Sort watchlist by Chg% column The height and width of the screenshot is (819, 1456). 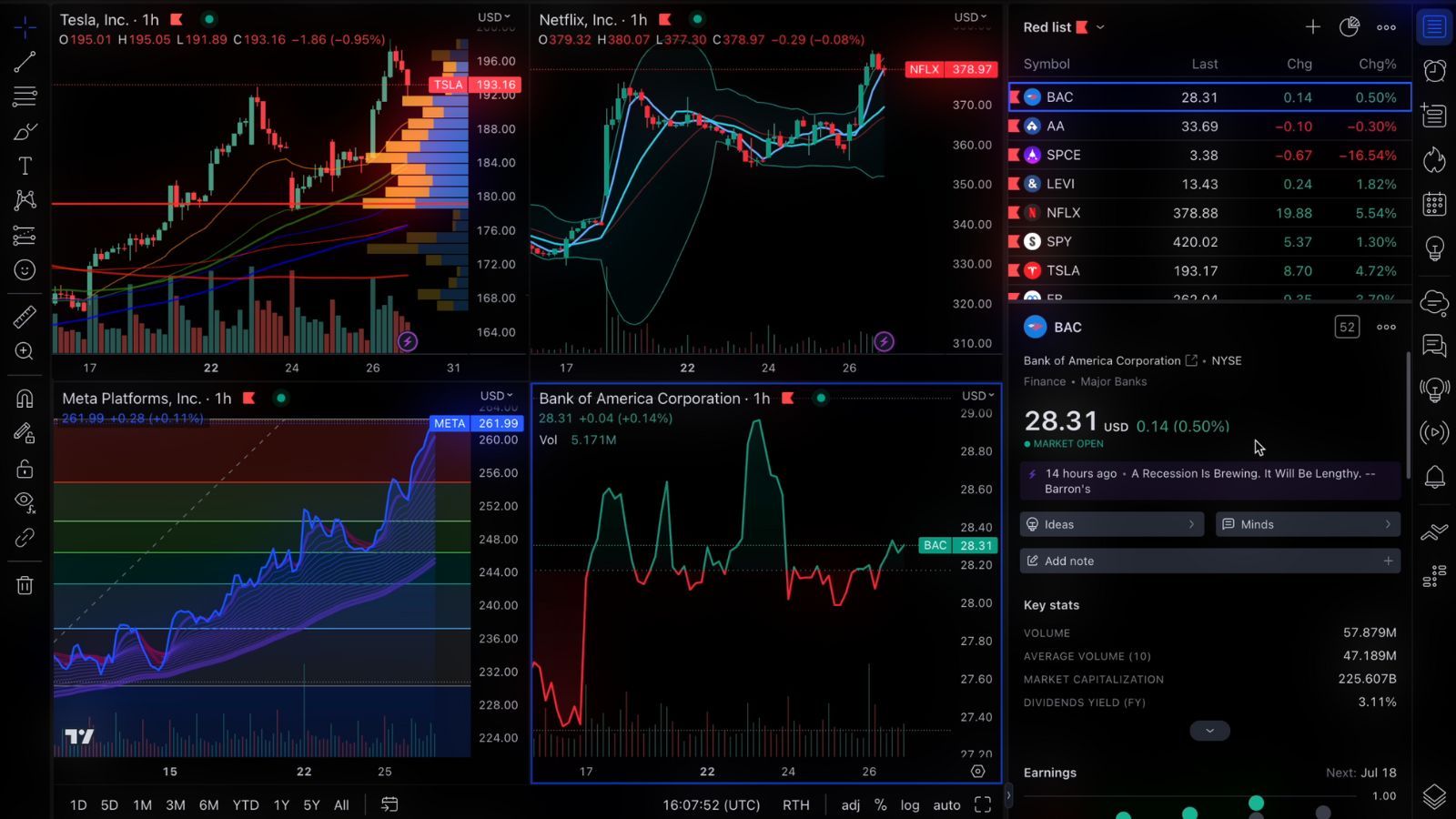click(1377, 64)
